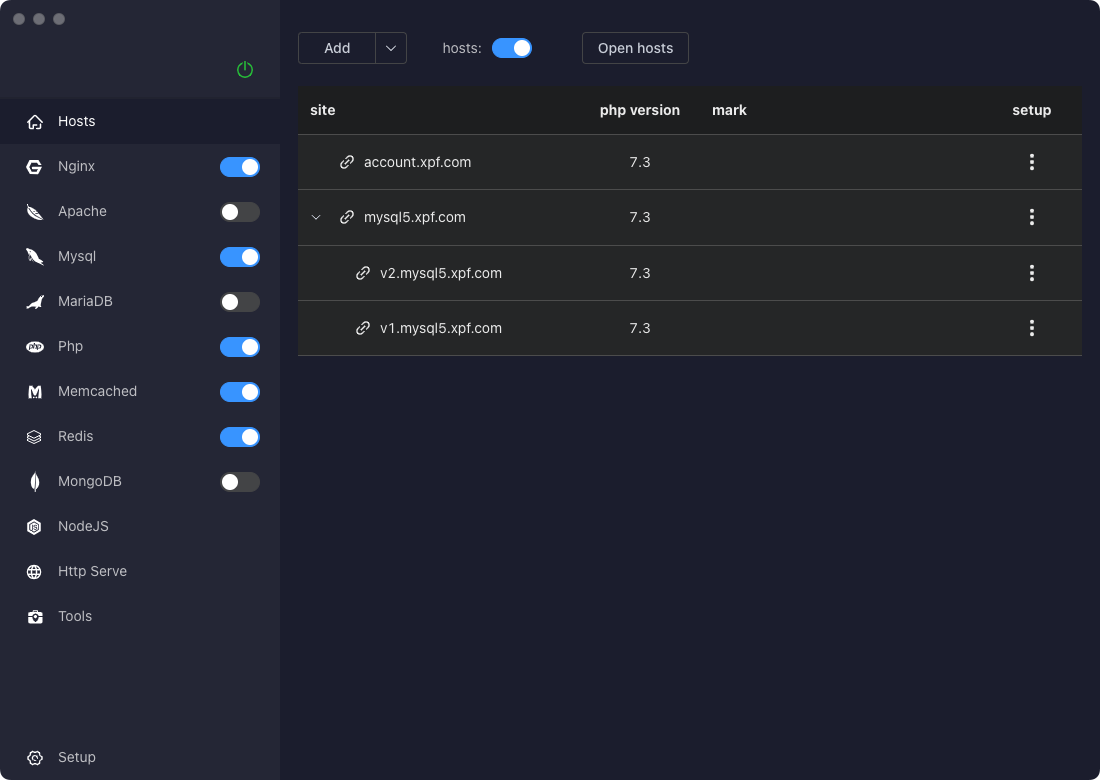This screenshot has width=1100, height=780.
Task: Enable the Apache service switch
Action: (240, 212)
